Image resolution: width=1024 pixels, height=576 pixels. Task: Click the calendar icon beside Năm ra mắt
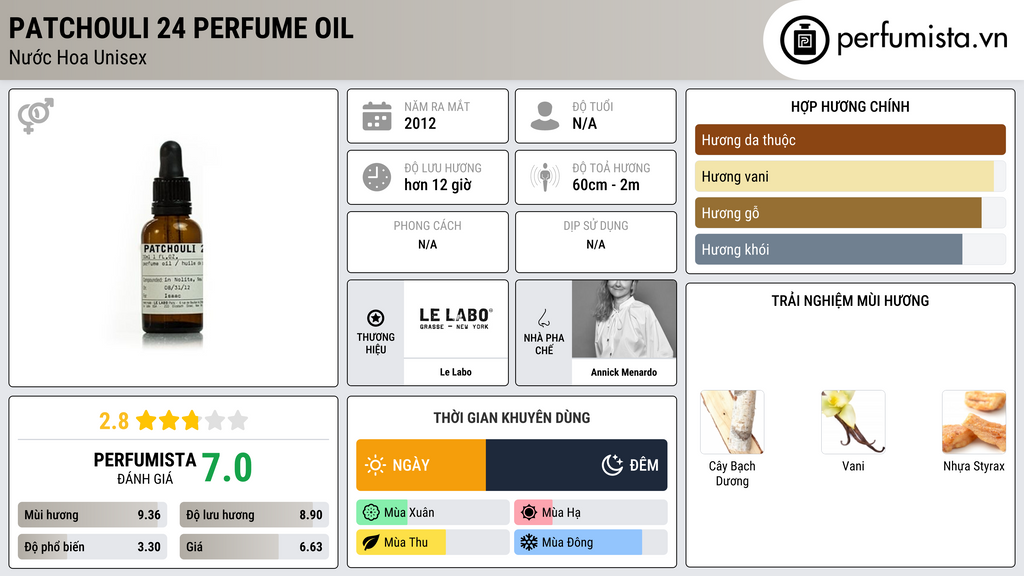[377, 116]
